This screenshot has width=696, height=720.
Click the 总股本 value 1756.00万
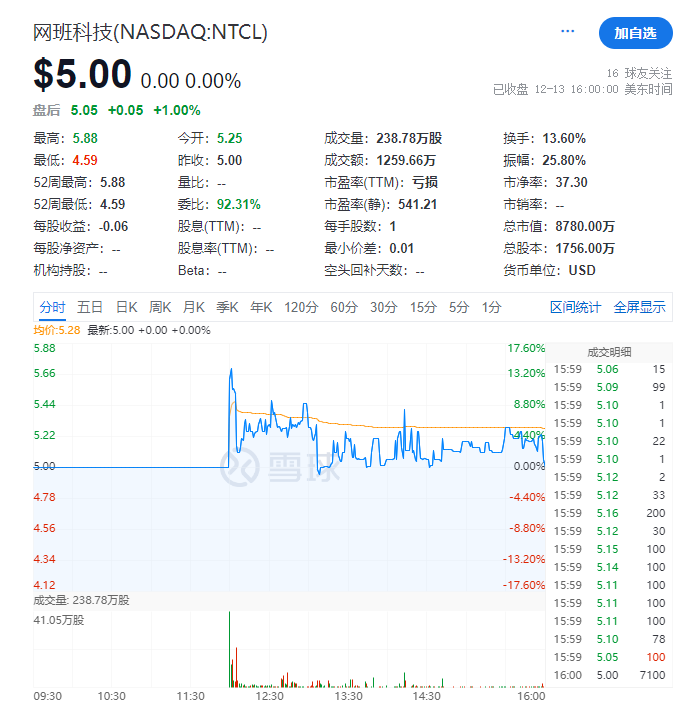[584, 248]
